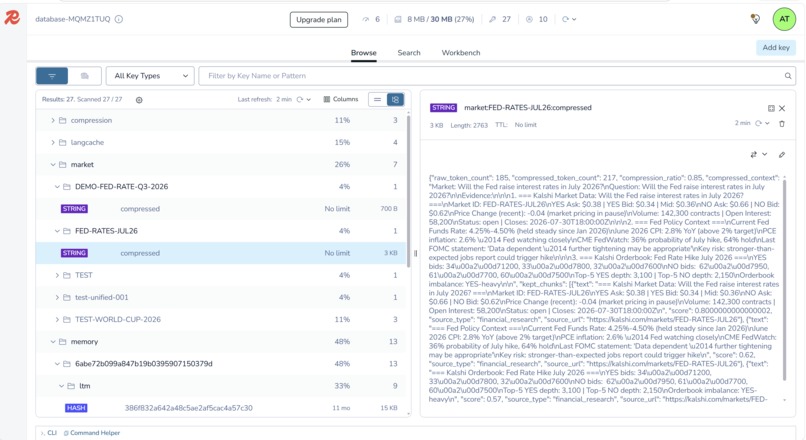This screenshot has width=806, height=440.
Task: Click the key list vertical scrollbar
Action: point(409,190)
